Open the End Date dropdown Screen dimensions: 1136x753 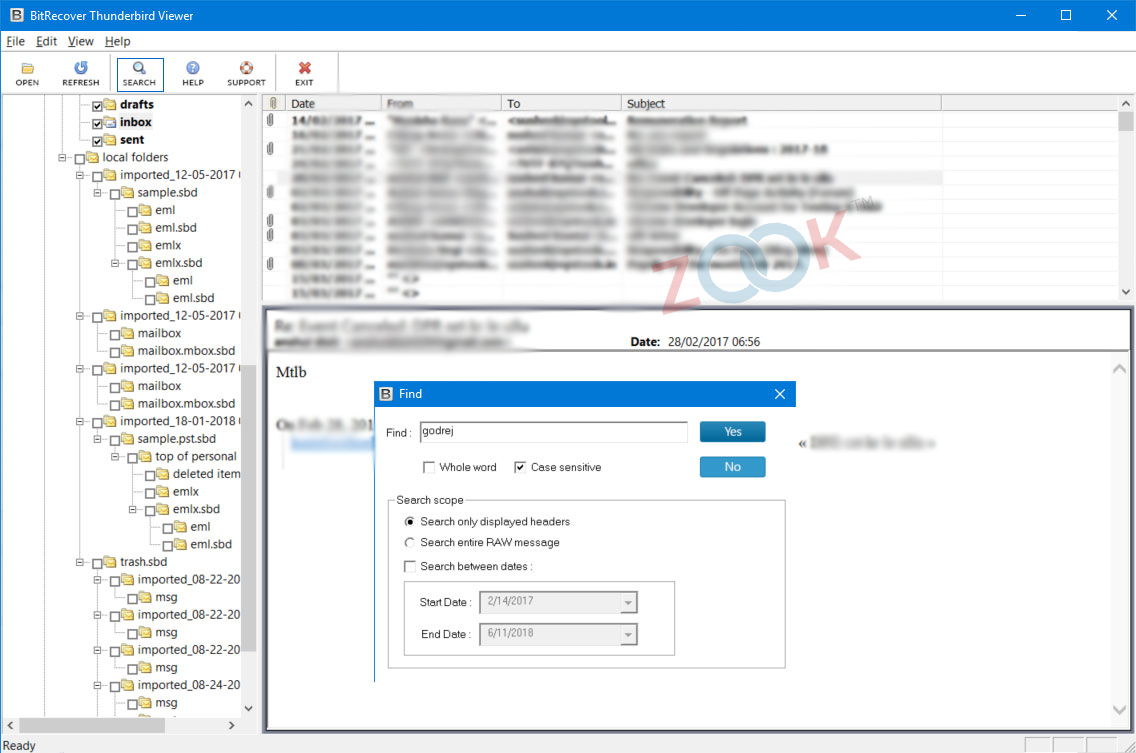[x=628, y=635]
